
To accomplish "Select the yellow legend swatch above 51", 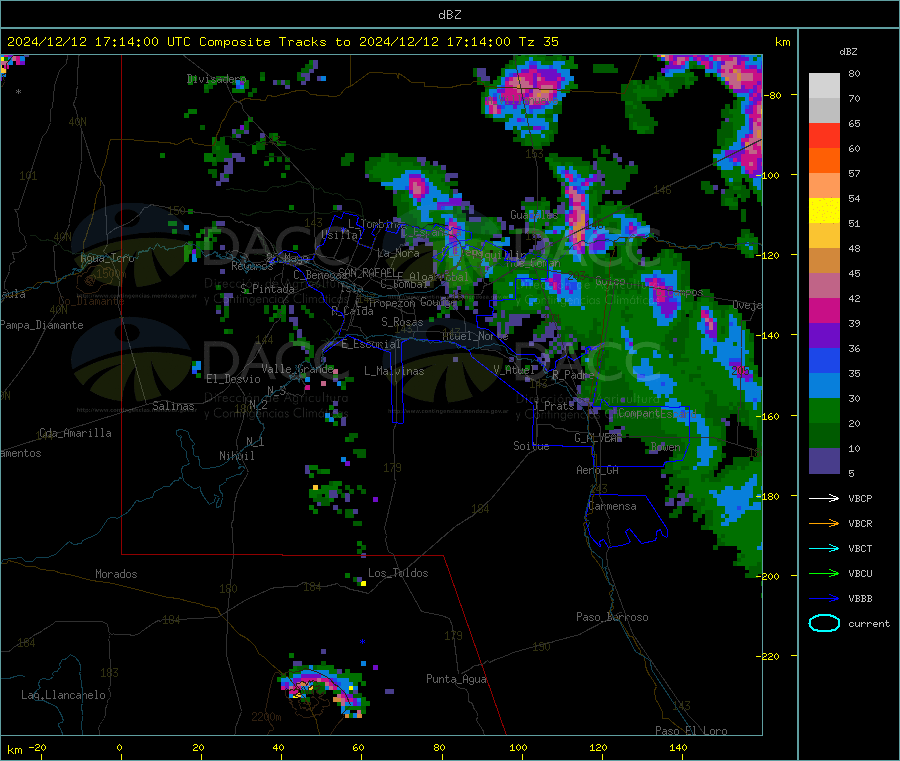I will pos(824,211).
